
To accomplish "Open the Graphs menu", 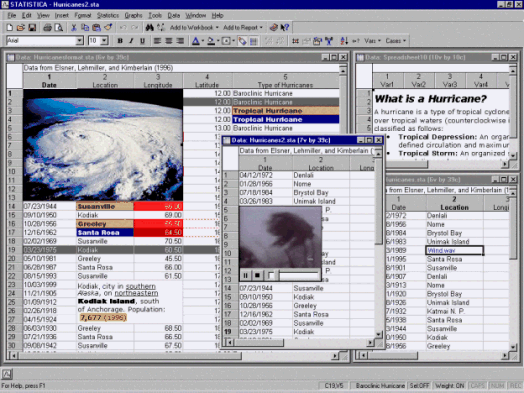I will coord(133,15).
